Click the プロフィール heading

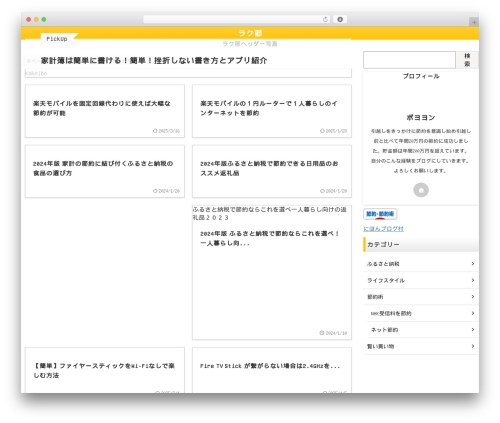[421, 76]
